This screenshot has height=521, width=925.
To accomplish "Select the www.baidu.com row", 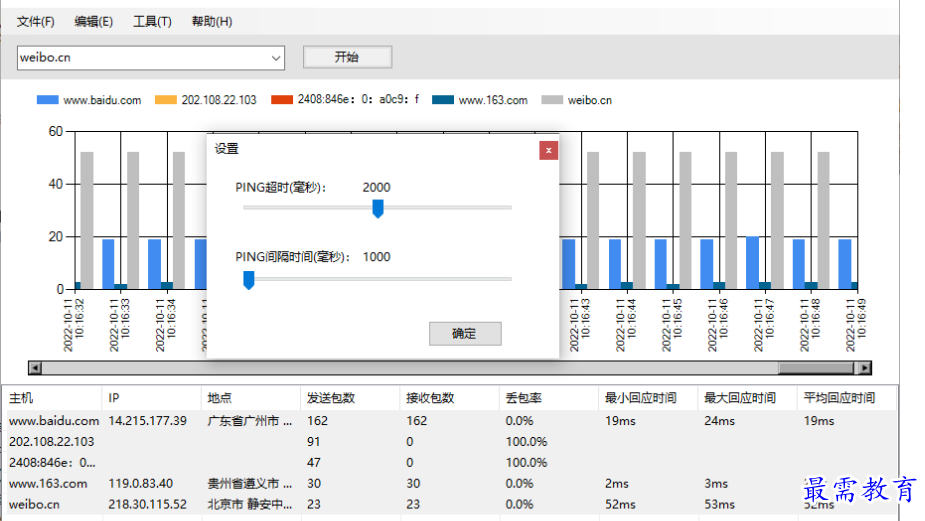I will tap(450, 421).
